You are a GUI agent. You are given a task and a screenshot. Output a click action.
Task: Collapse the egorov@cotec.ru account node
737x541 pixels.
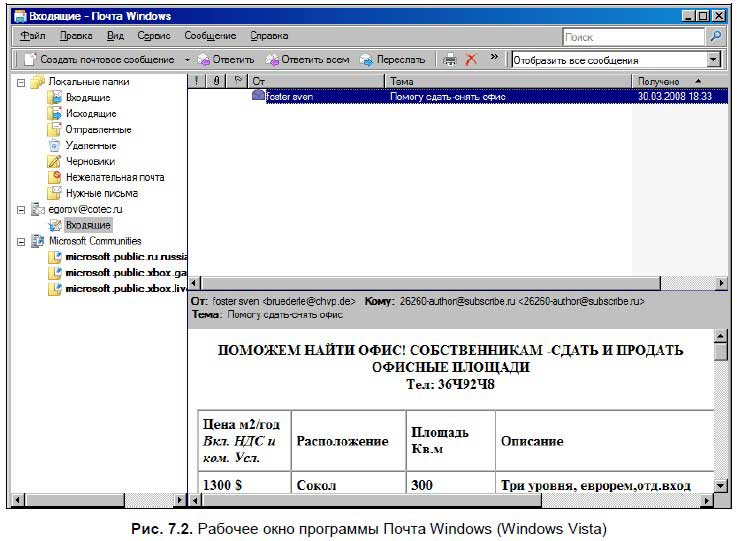(x=21, y=209)
